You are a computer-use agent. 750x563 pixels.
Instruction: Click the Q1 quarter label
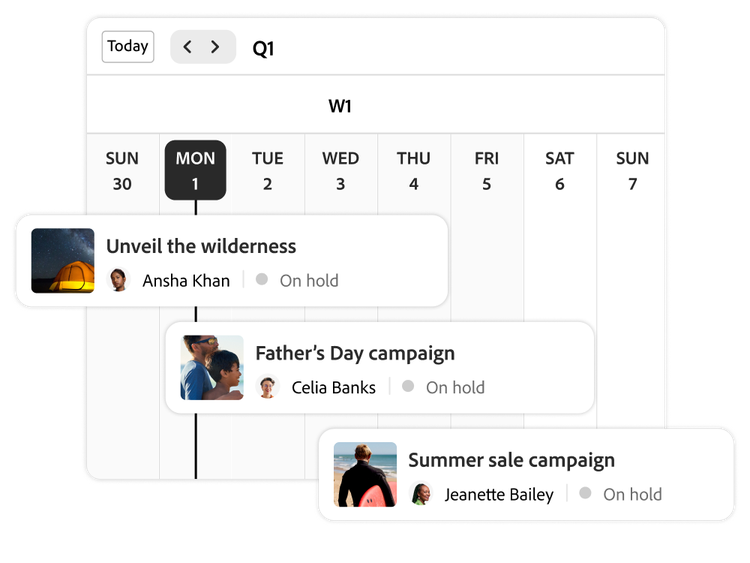pos(263,48)
